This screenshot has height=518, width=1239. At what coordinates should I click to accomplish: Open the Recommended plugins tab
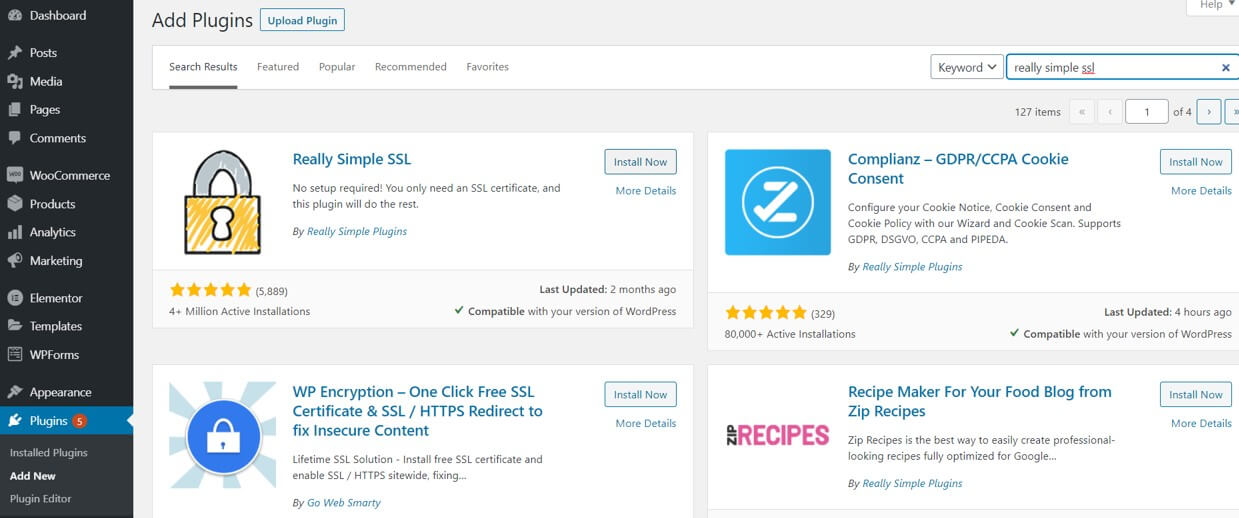tap(410, 67)
